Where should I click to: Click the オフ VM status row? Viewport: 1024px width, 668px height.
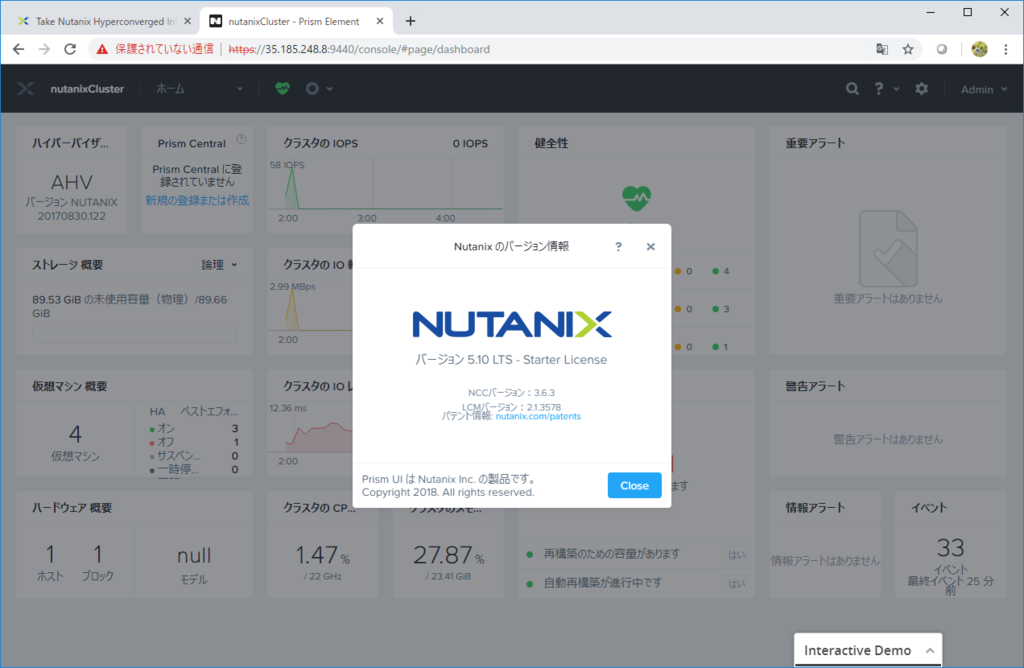pyautogui.click(x=194, y=442)
